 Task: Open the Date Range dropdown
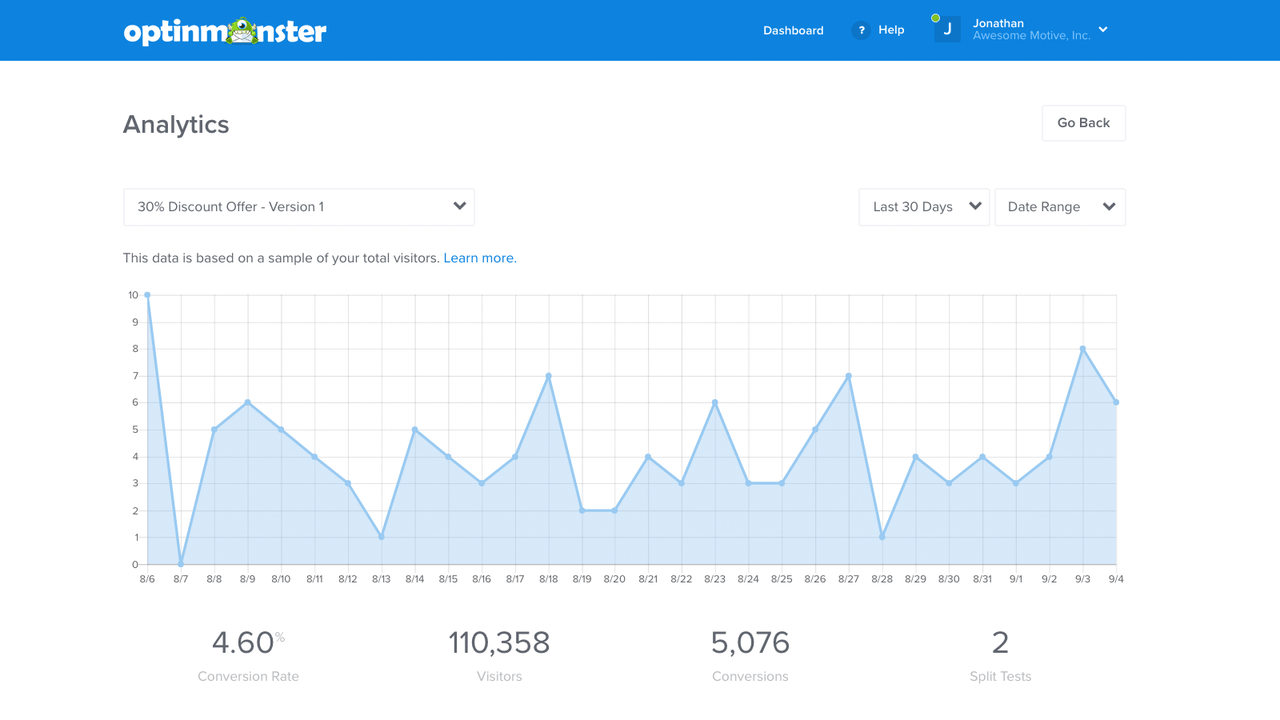click(1060, 207)
